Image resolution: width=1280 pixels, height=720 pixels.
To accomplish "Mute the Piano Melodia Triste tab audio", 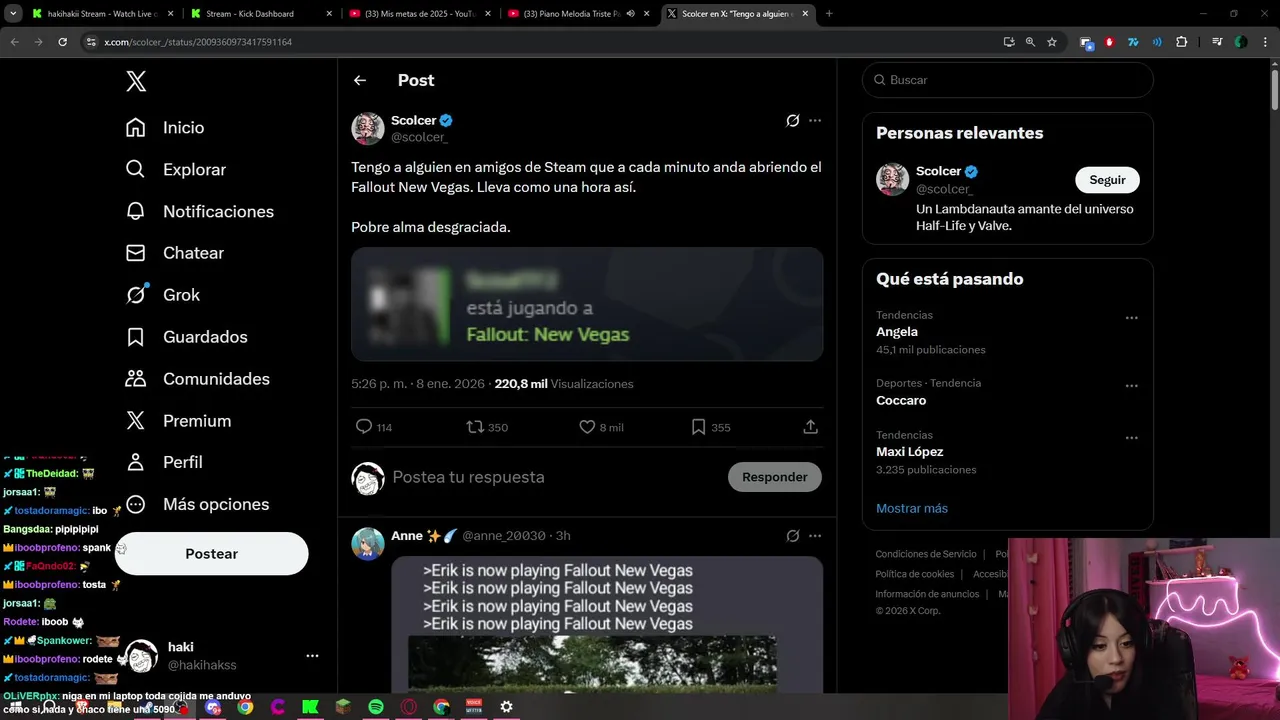I will click(x=631, y=14).
